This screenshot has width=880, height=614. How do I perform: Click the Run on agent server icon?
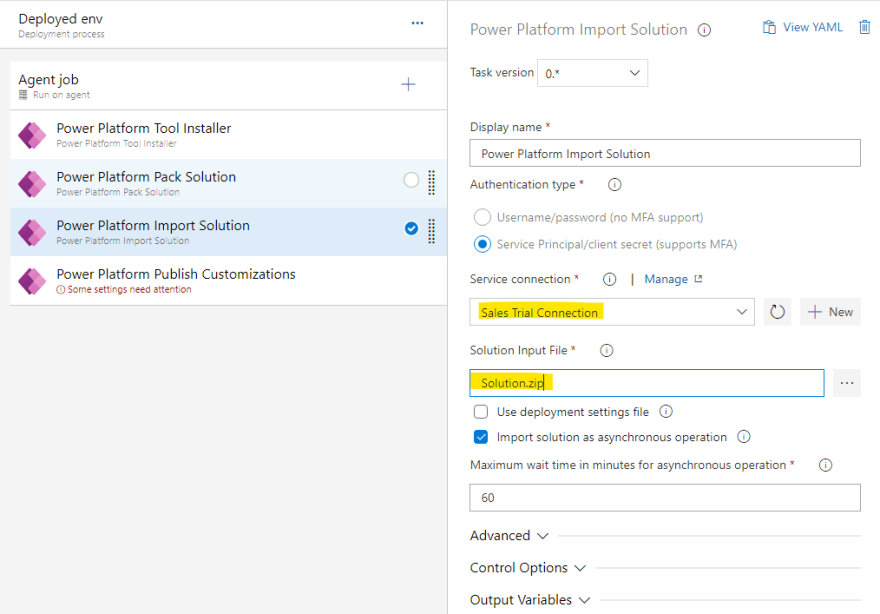pos(23,95)
